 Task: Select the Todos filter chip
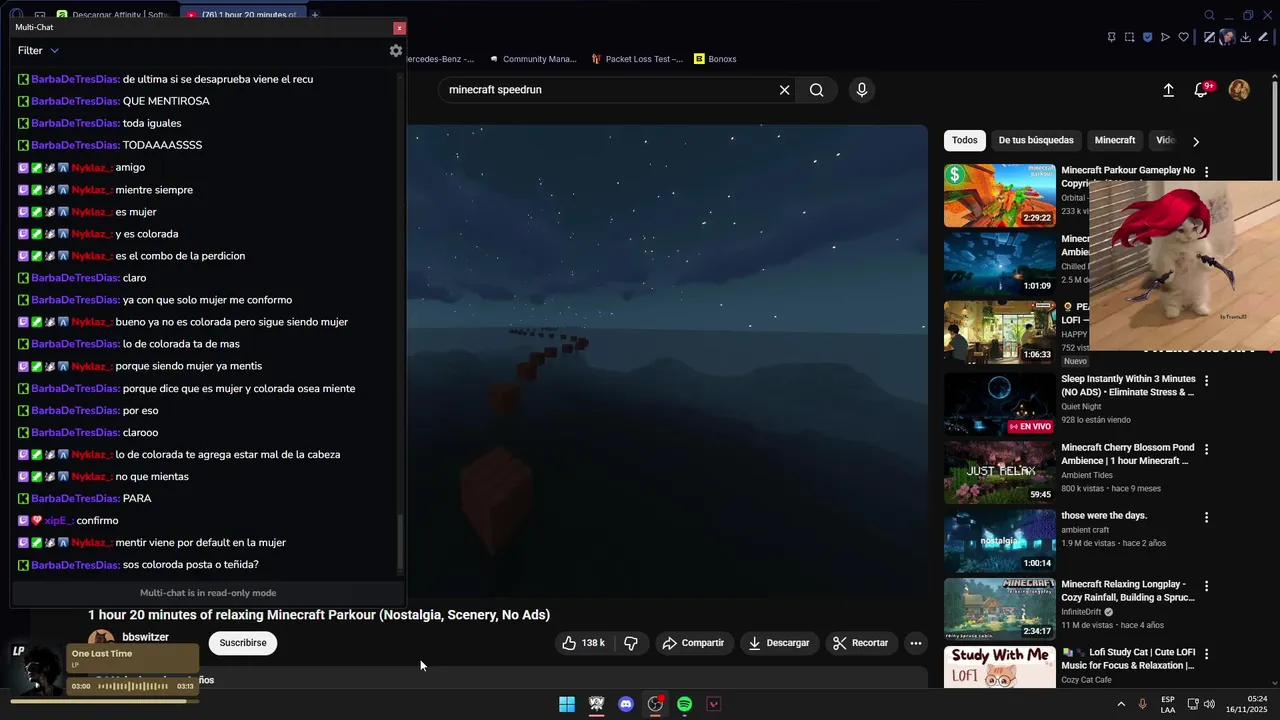965,140
